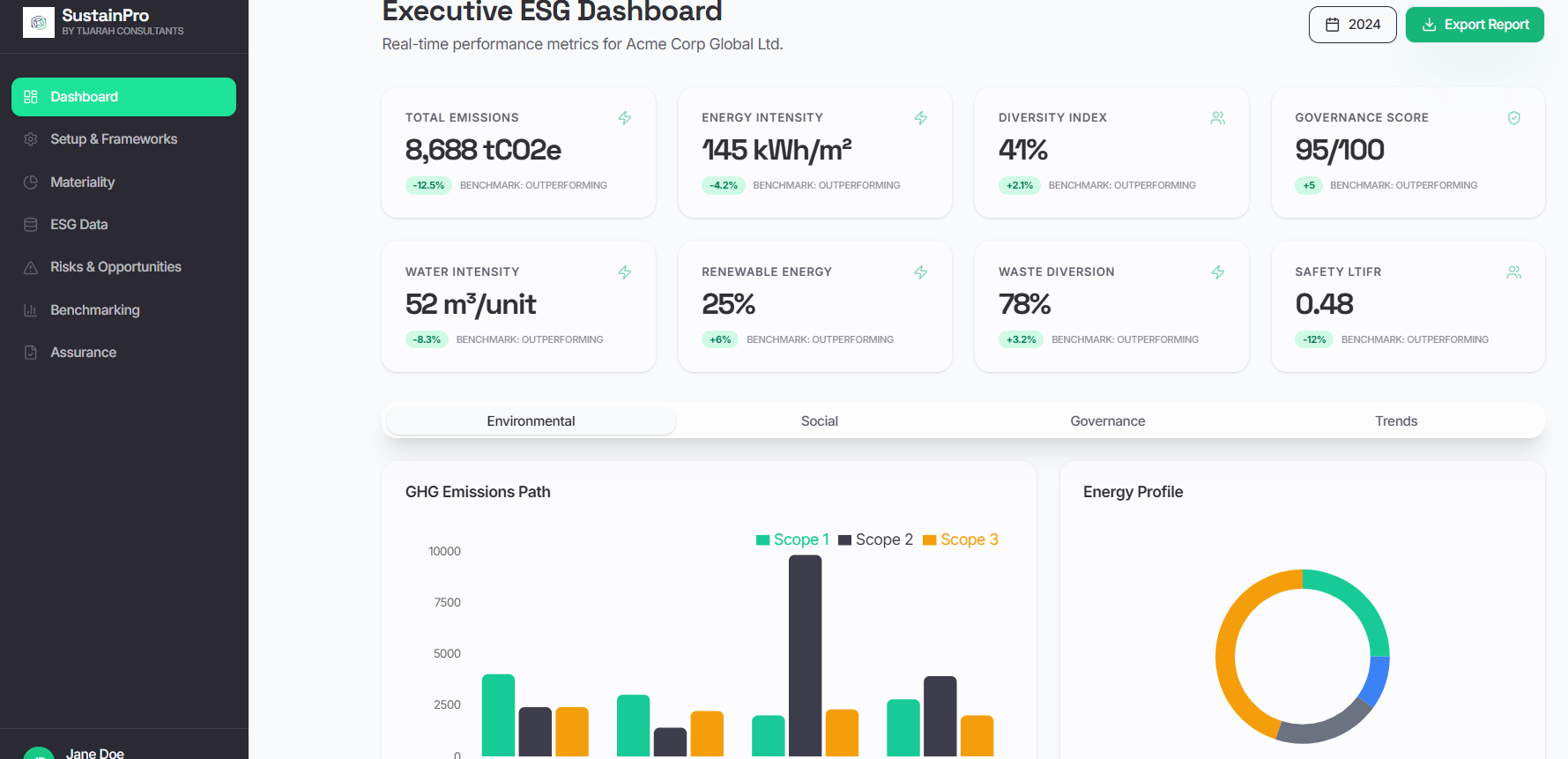Click the +2.1% change badge
The width and height of the screenshot is (1568, 759).
tap(1020, 185)
